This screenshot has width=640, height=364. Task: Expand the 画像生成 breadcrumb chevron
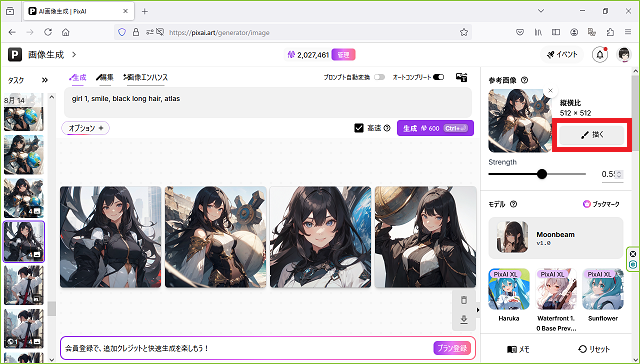(x=74, y=54)
